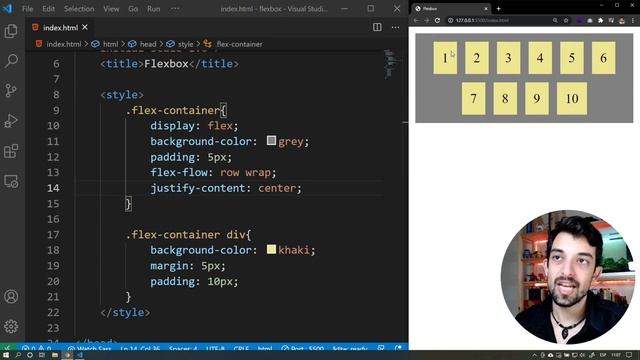Click line number 14 in the gutter
Image resolution: width=640 pixels, height=360 pixels.
53,188
